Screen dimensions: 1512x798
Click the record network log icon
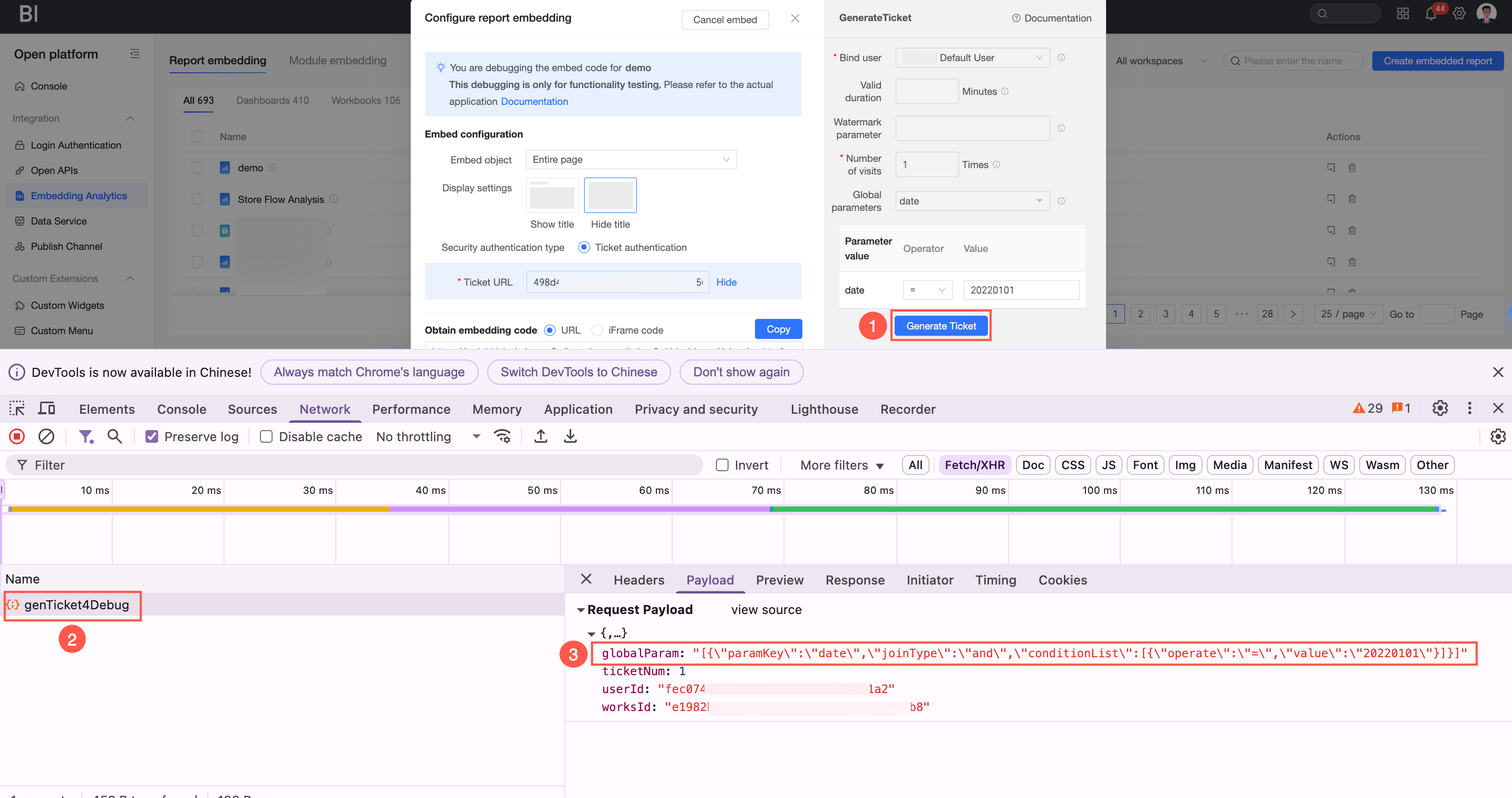pyautogui.click(x=17, y=436)
